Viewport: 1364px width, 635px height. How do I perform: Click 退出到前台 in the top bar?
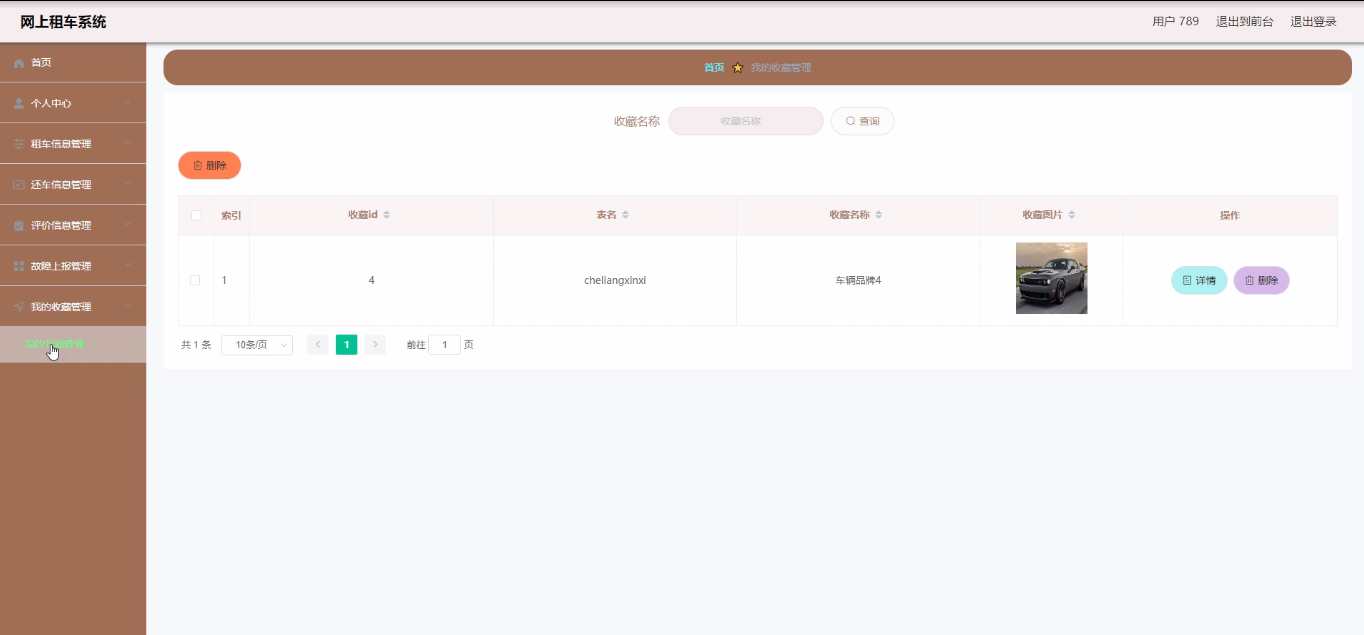click(1245, 22)
